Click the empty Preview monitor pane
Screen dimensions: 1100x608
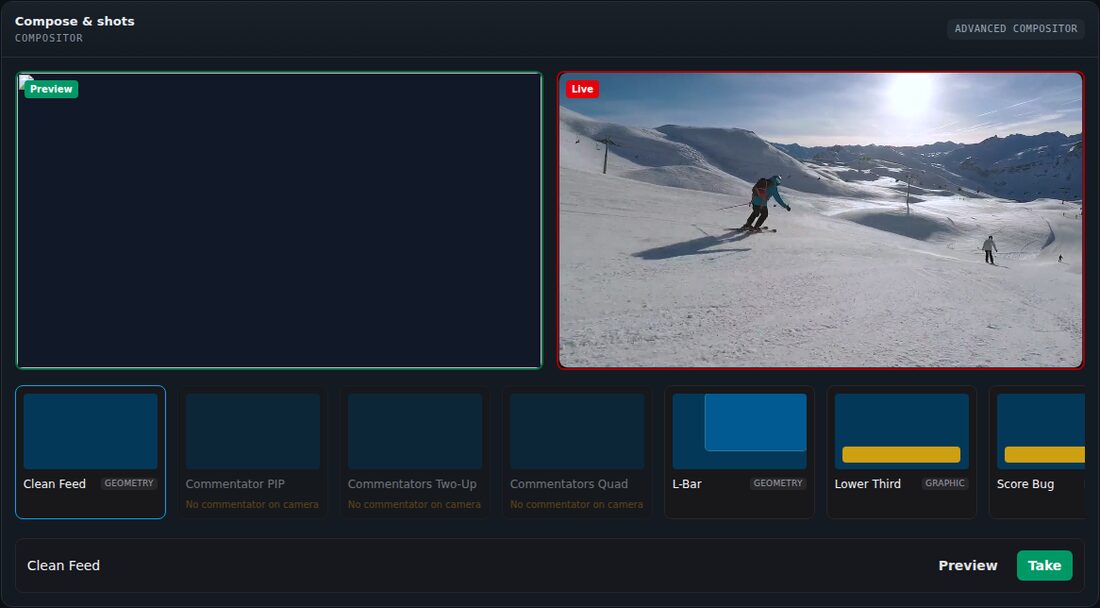[279, 220]
